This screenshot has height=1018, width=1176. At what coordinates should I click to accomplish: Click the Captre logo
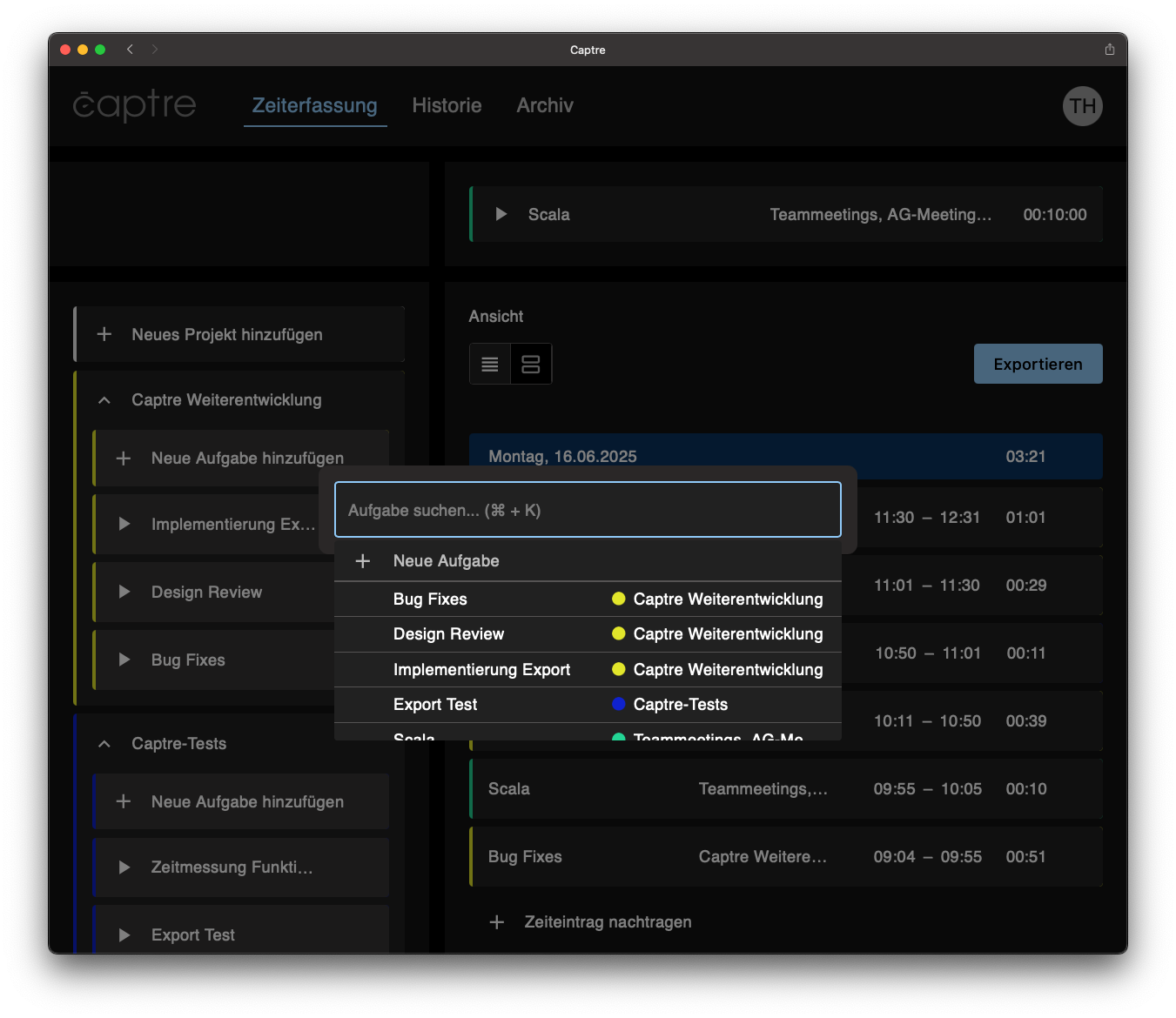pyautogui.click(x=134, y=105)
